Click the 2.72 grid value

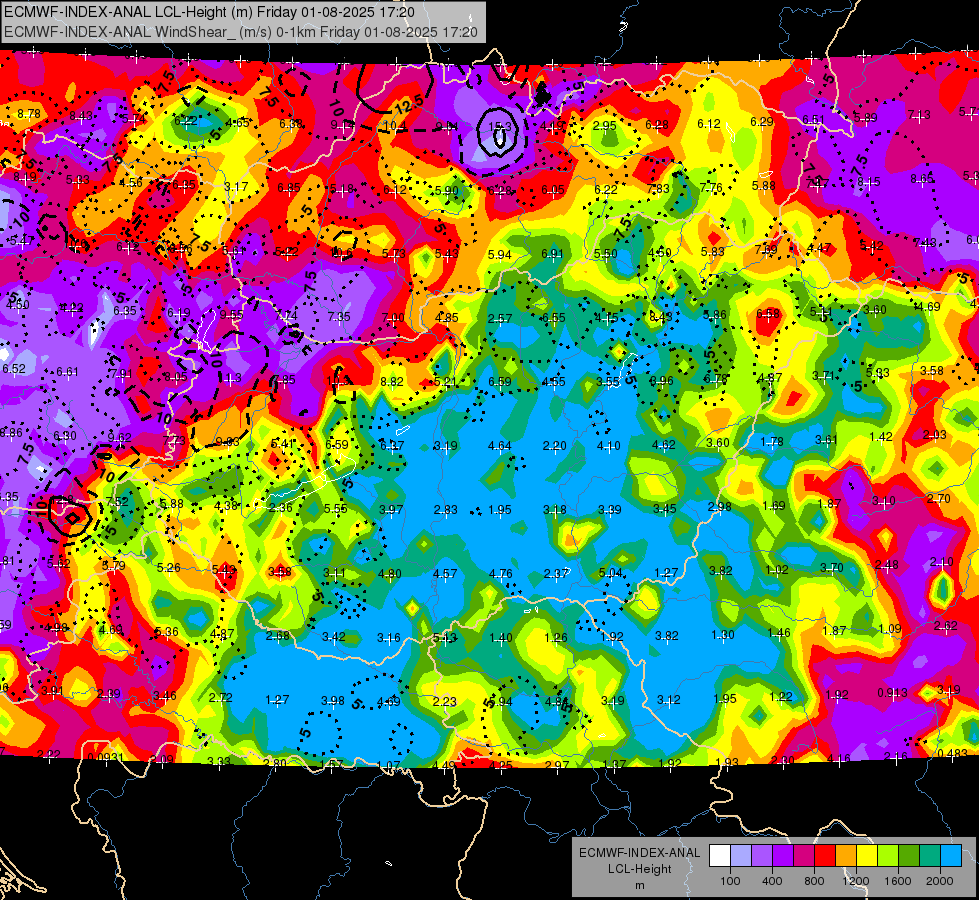pos(220,697)
